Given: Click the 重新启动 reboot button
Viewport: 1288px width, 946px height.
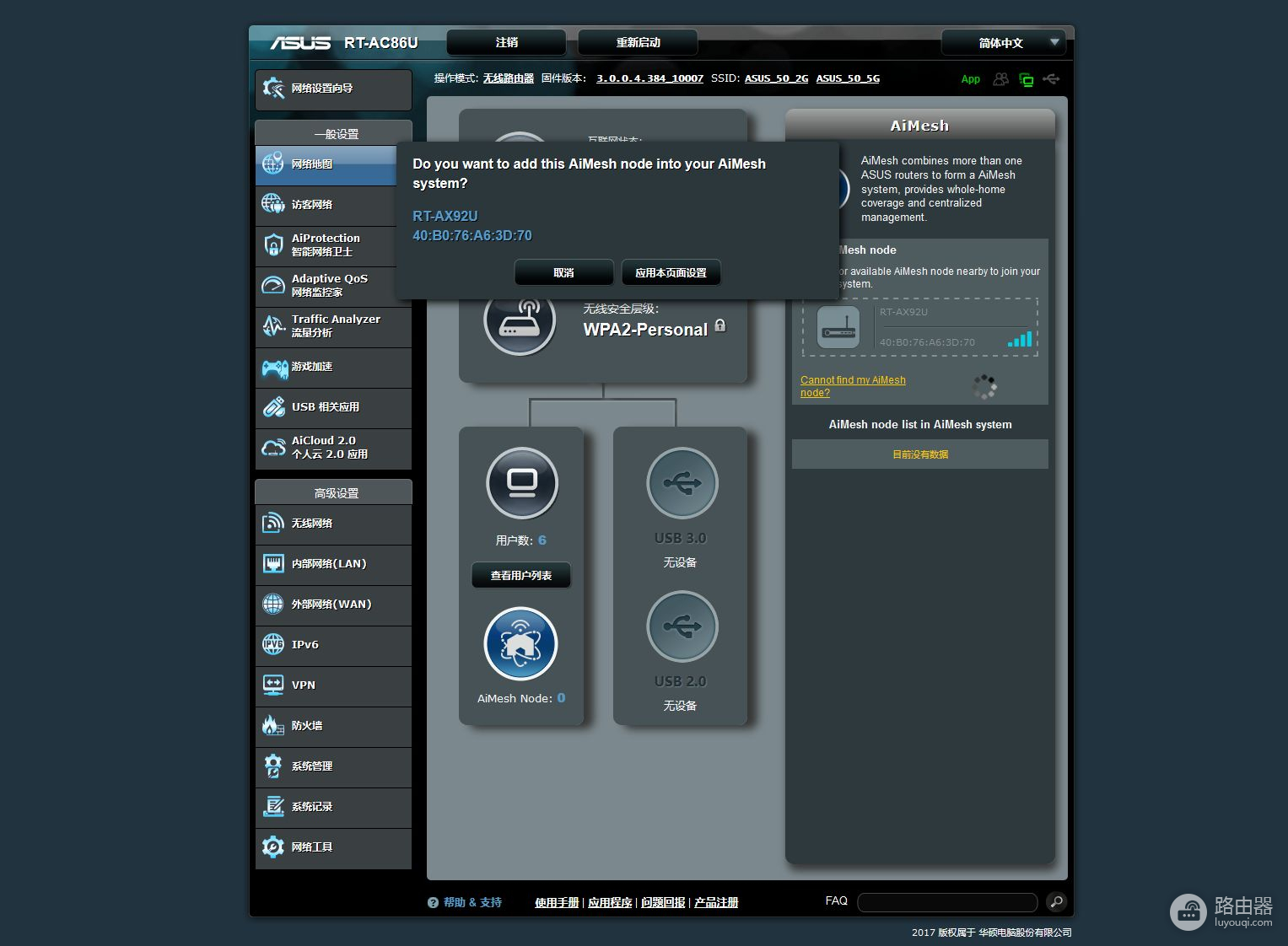Looking at the screenshot, I should point(638,43).
